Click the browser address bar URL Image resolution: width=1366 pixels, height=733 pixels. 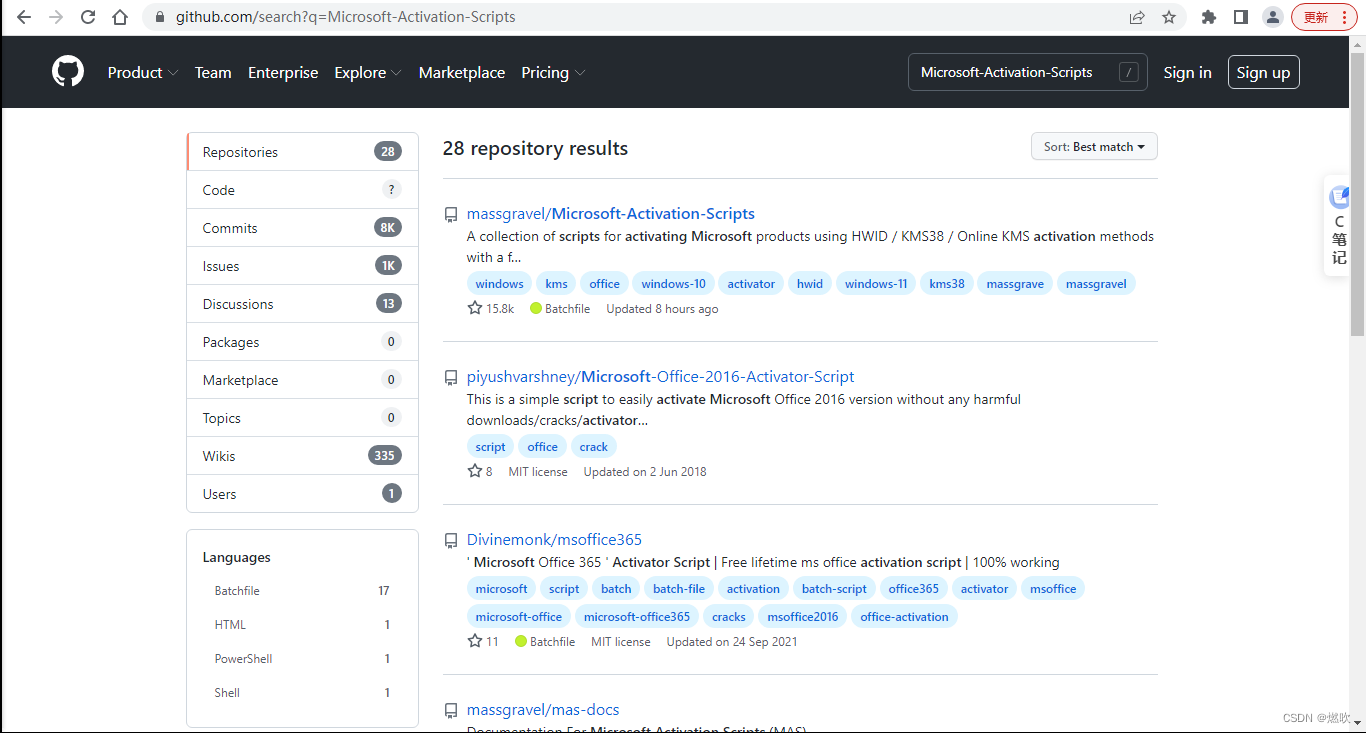click(346, 17)
